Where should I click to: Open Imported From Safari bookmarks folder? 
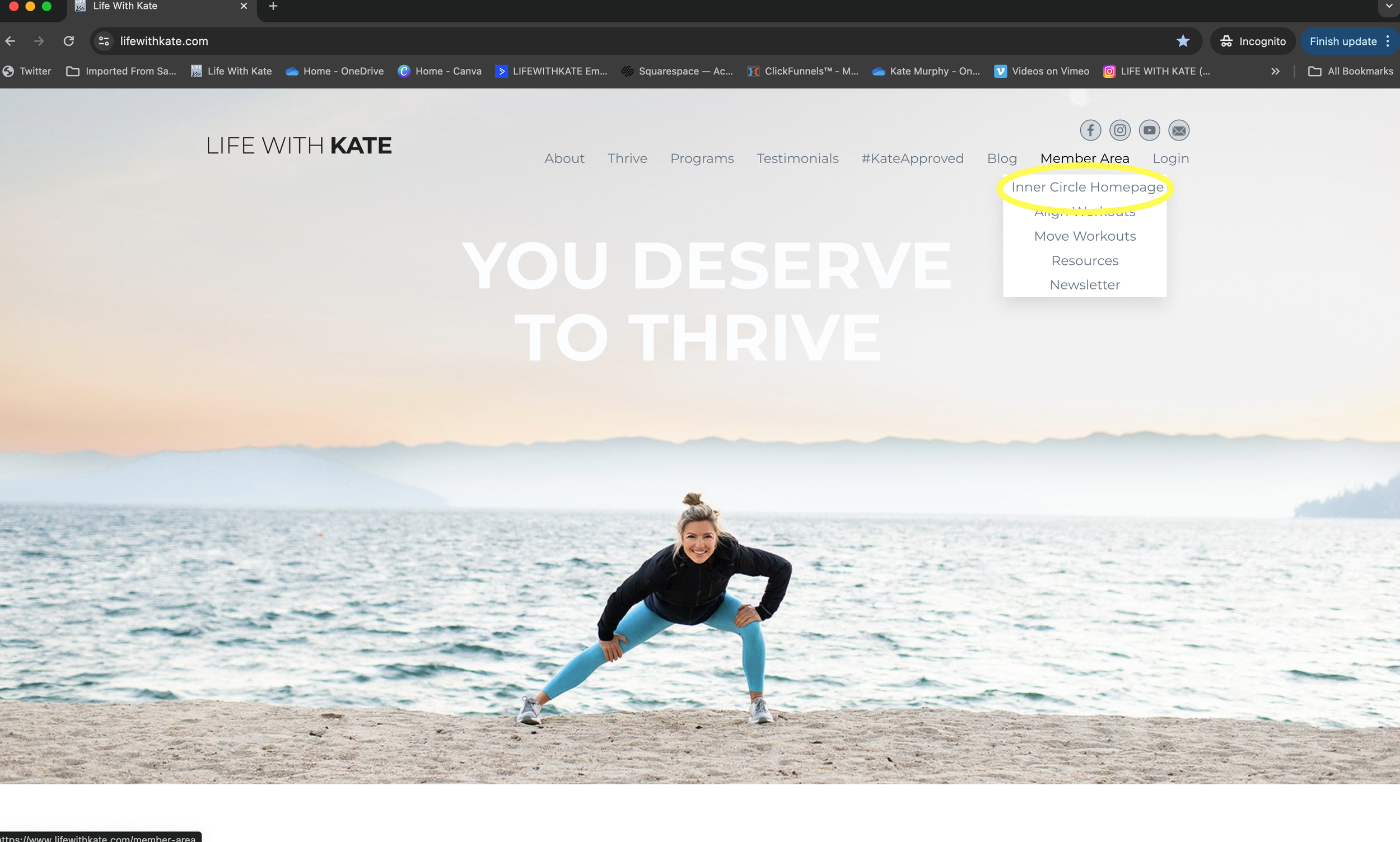122,71
